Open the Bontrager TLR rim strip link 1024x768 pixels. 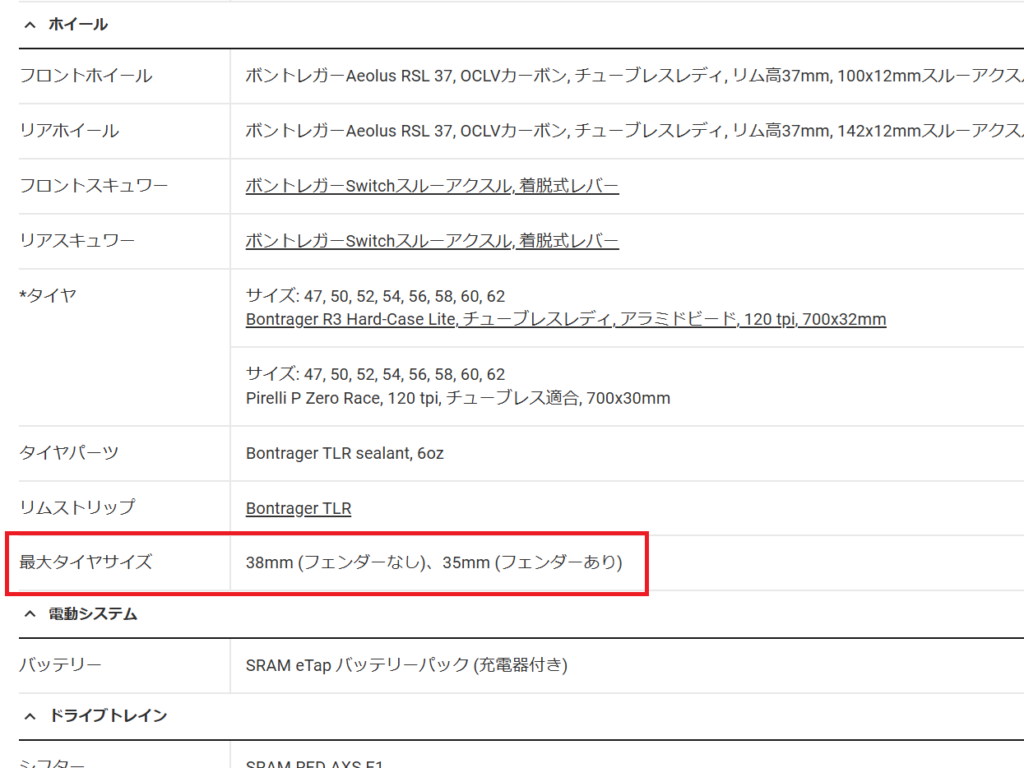(298, 508)
